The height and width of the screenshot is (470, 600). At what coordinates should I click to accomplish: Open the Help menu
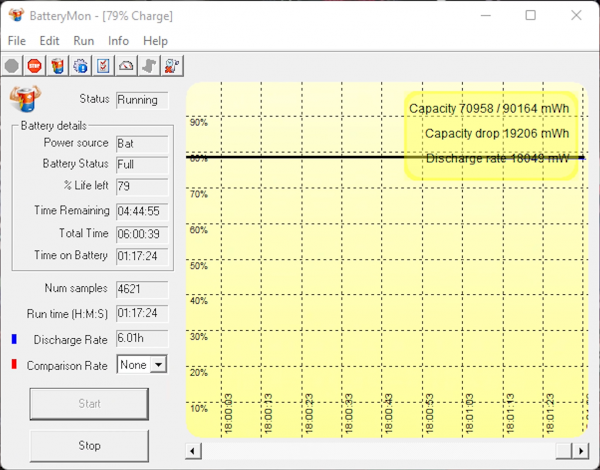tap(155, 41)
